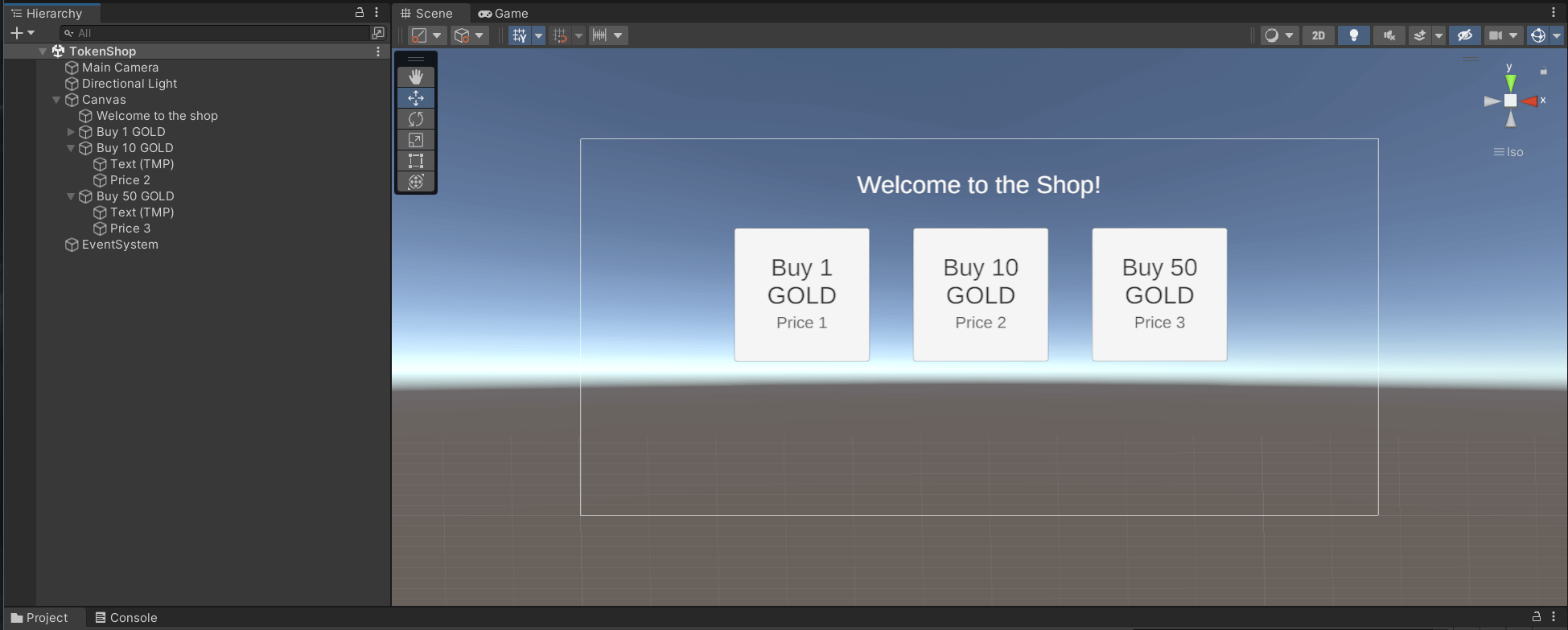Toggle scene lighting bulb button
The height and width of the screenshot is (630, 1568).
coord(1354,35)
